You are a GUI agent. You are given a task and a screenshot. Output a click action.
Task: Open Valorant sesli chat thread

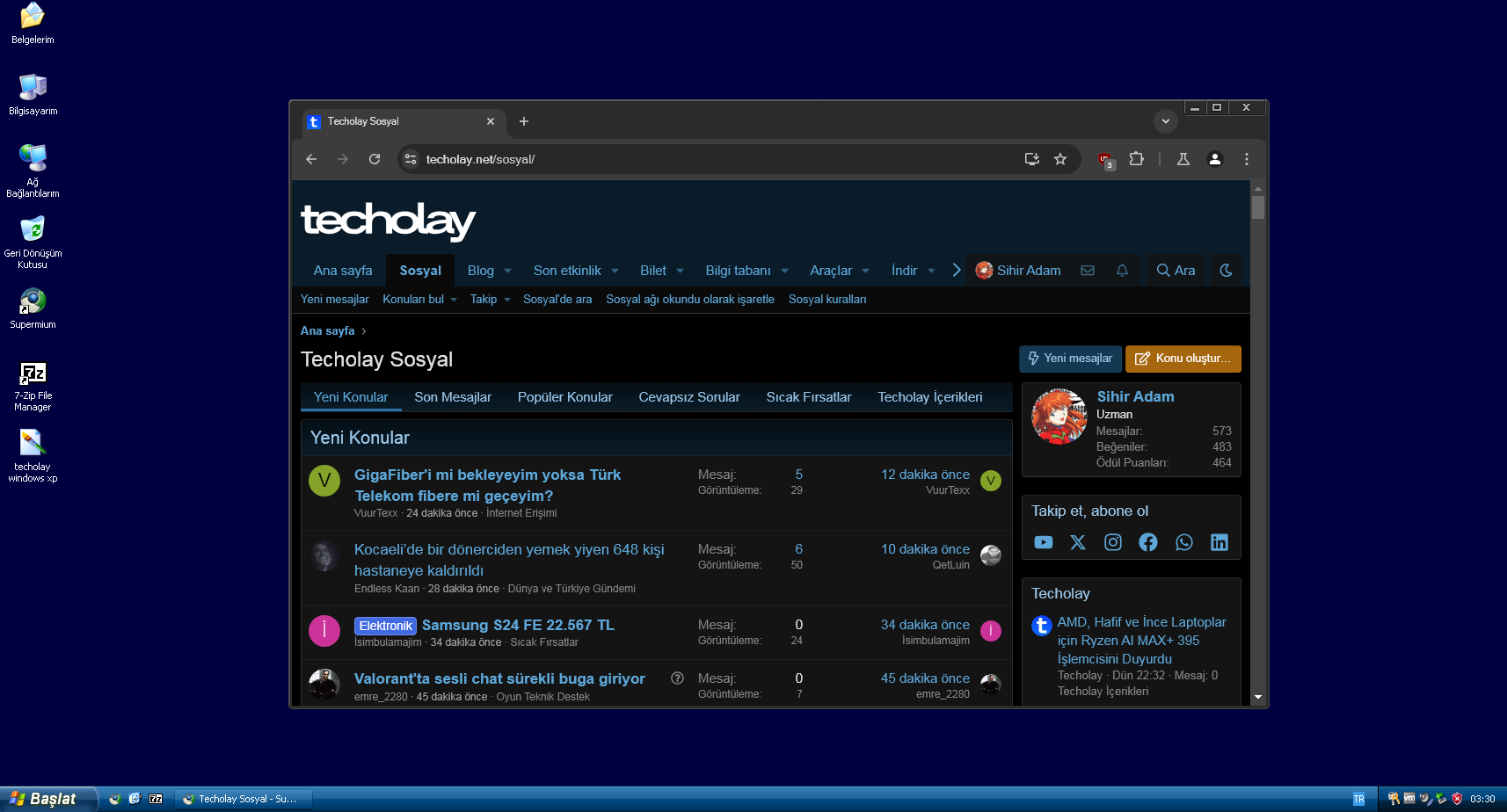499,678
